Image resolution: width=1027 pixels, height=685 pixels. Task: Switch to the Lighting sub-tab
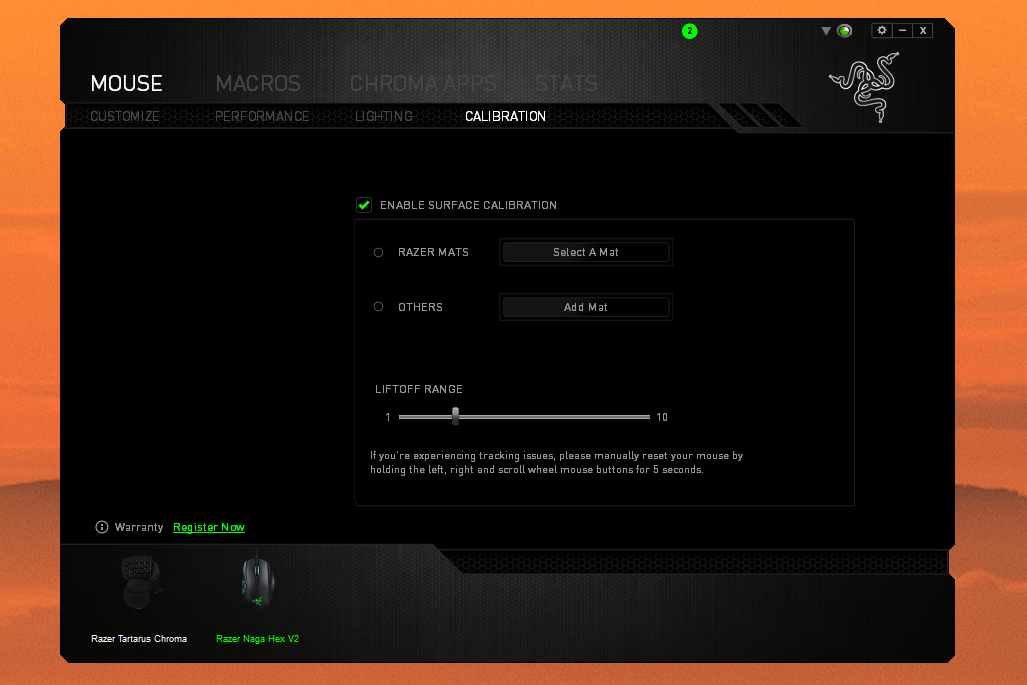[x=384, y=116]
